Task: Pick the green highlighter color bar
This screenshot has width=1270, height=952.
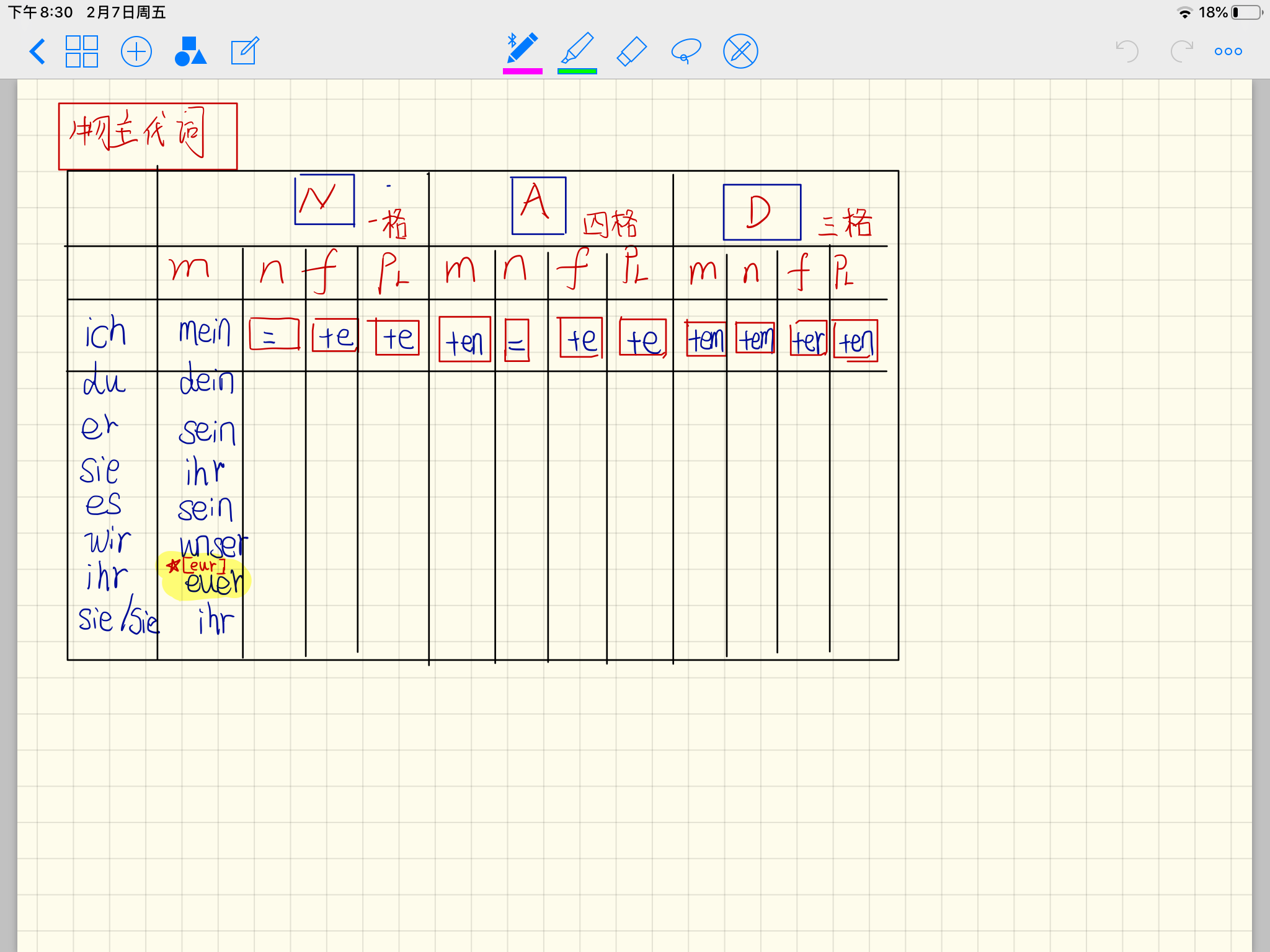Action: (x=577, y=72)
